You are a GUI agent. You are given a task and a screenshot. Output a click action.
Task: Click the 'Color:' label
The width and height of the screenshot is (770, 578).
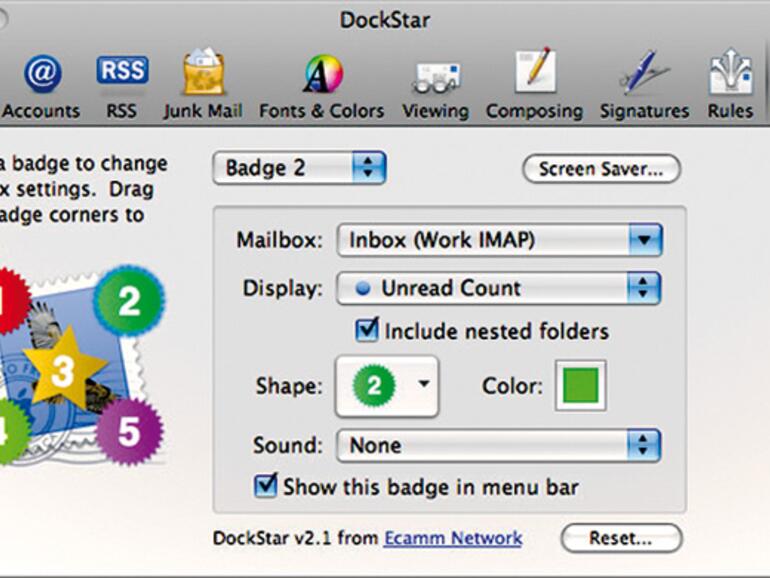pos(512,386)
